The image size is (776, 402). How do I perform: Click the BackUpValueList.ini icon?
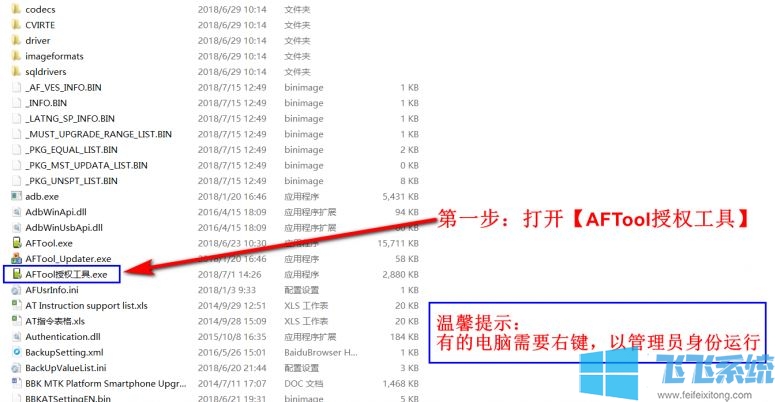tap(16, 368)
